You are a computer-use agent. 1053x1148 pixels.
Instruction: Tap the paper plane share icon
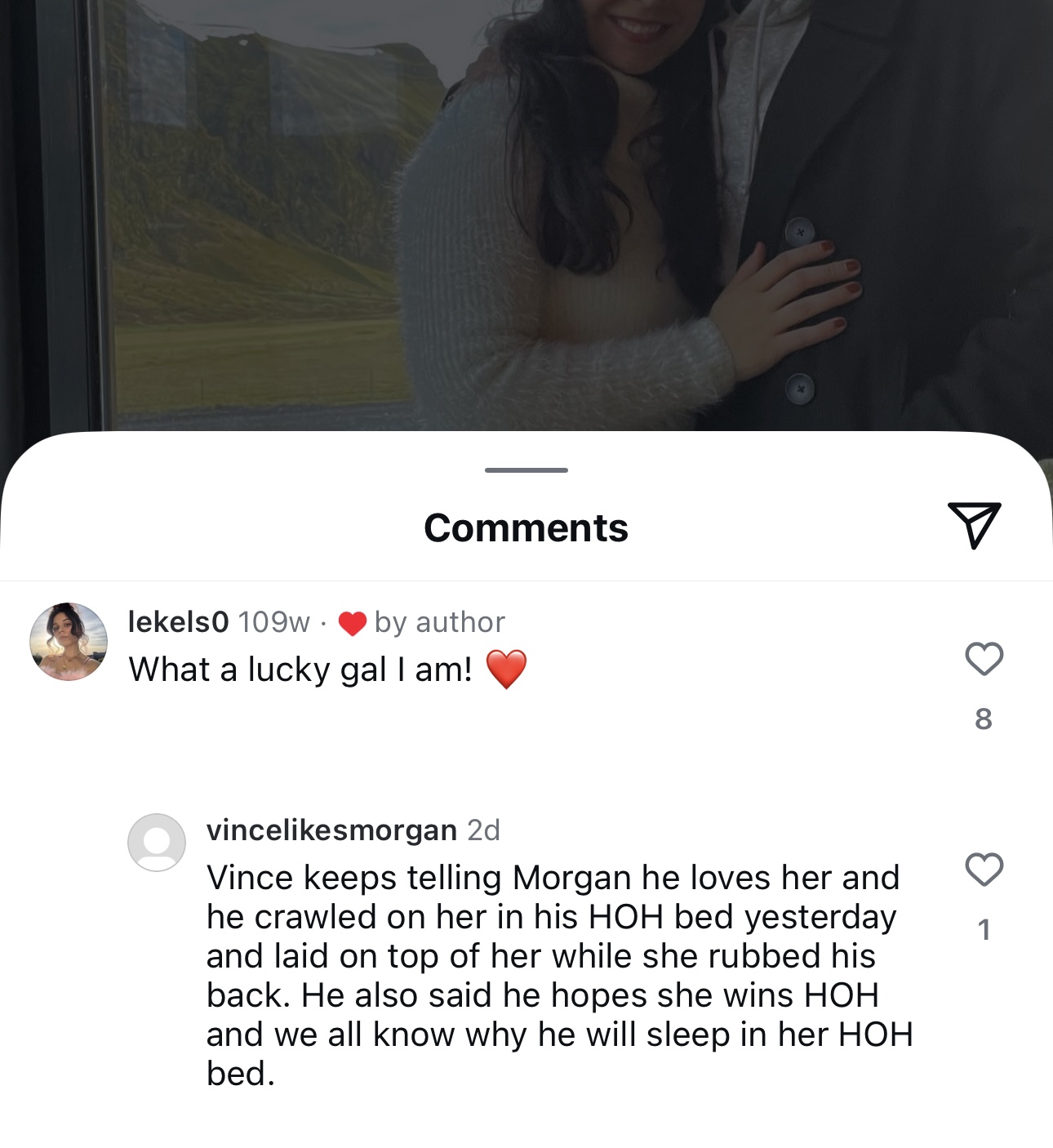click(x=975, y=525)
